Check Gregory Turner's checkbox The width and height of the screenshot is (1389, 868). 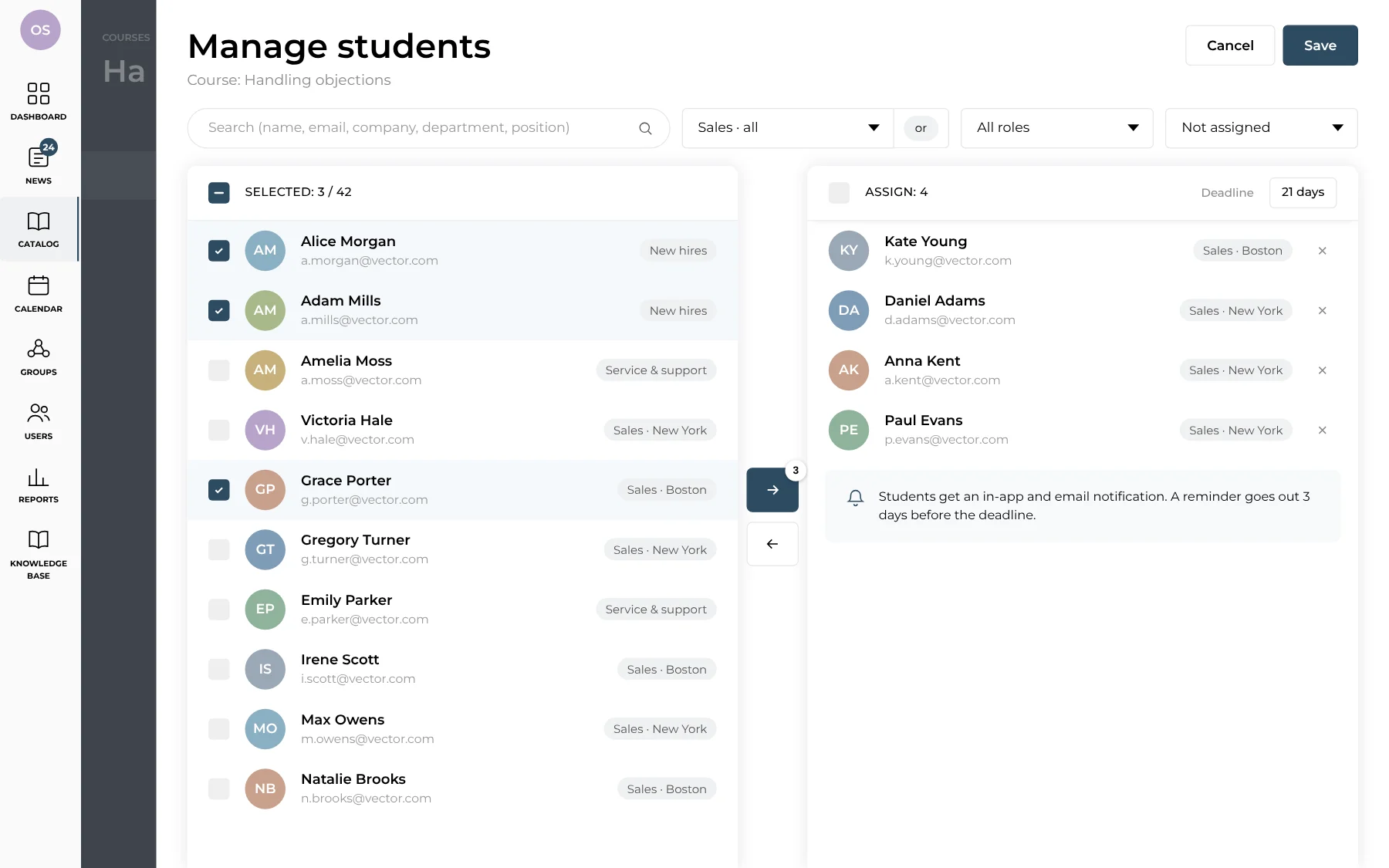[219, 550]
